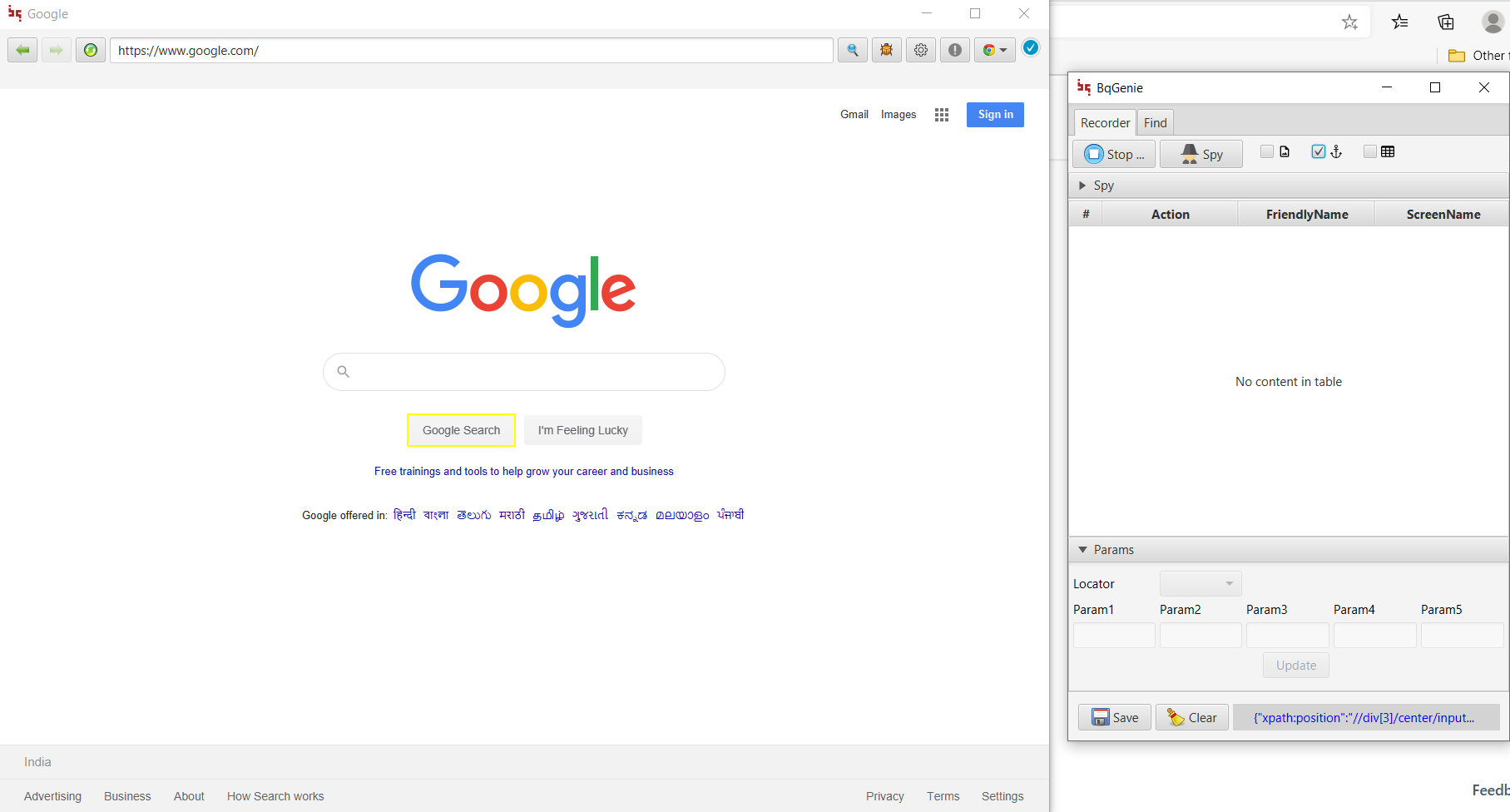Viewport: 1510px width, 812px height.
Task: Click the FriendlyName column header
Action: pyautogui.click(x=1307, y=214)
